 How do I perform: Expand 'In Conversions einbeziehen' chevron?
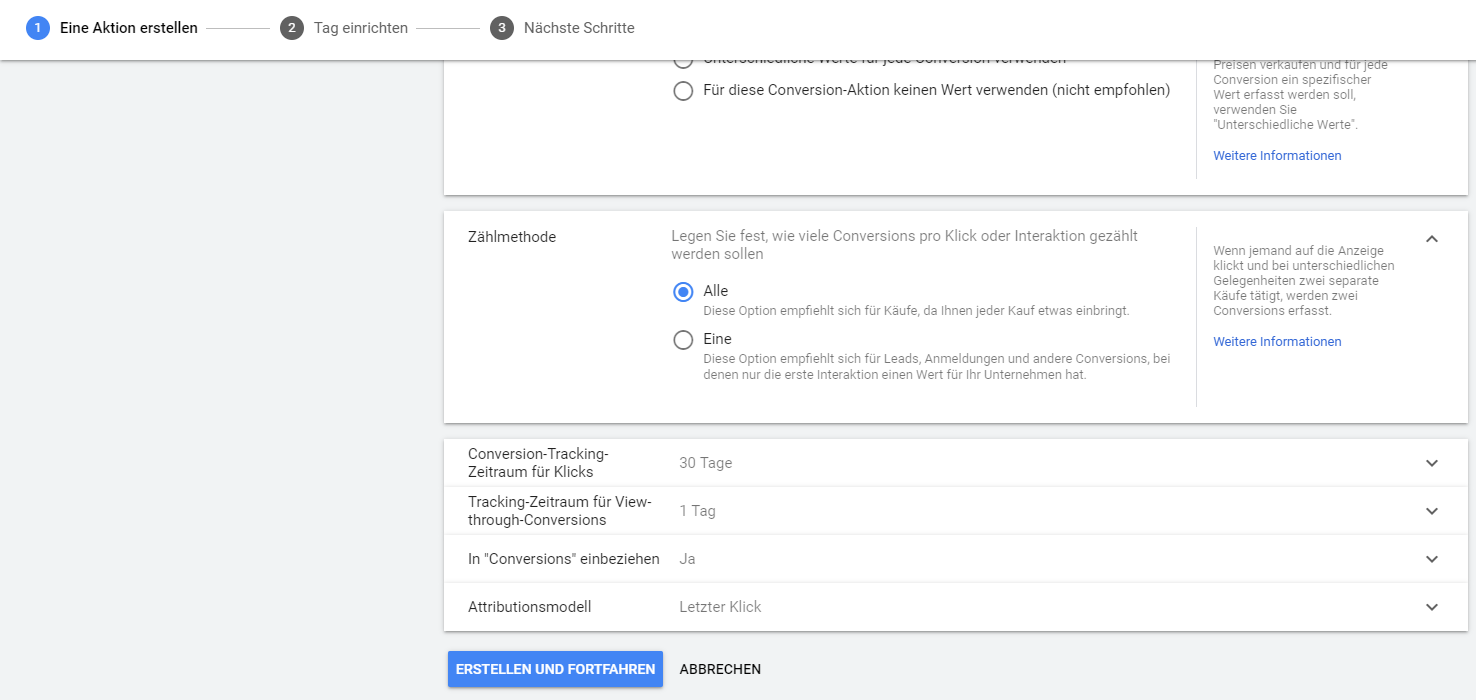pos(1432,559)
